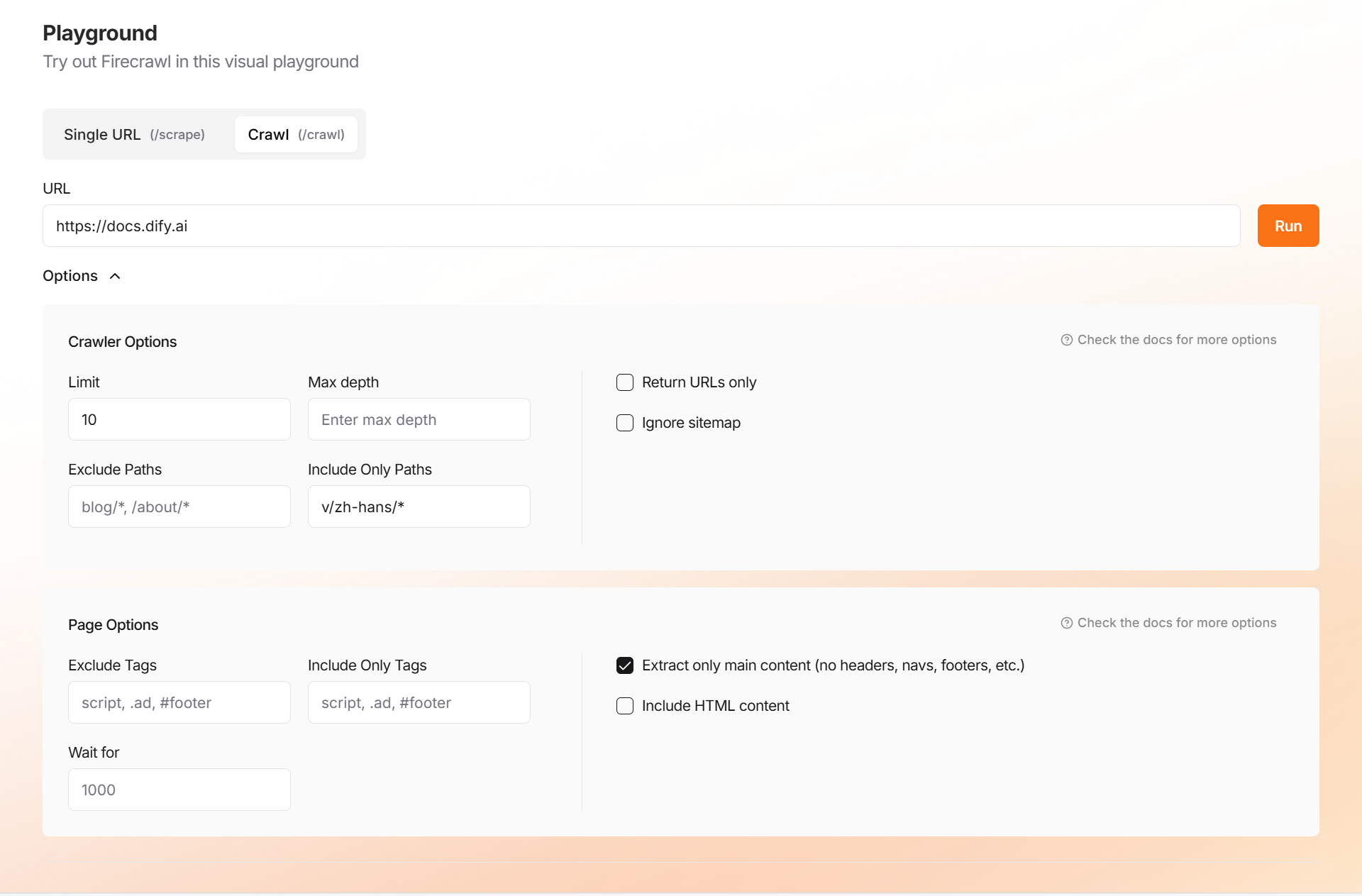The width and height of the screenshot is (1362, 896).
Task: Open Page Options docs link
Action: coord(1176,623)
